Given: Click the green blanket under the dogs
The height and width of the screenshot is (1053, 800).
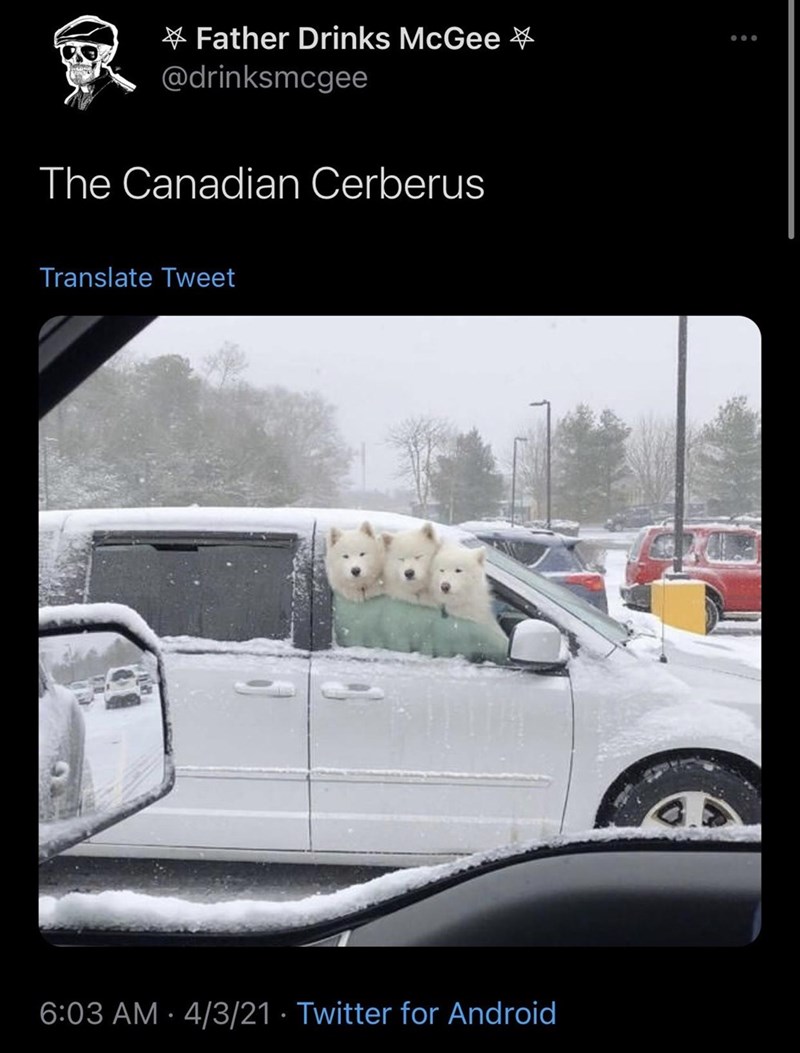Looking at the screenshot, I should 419,630.
